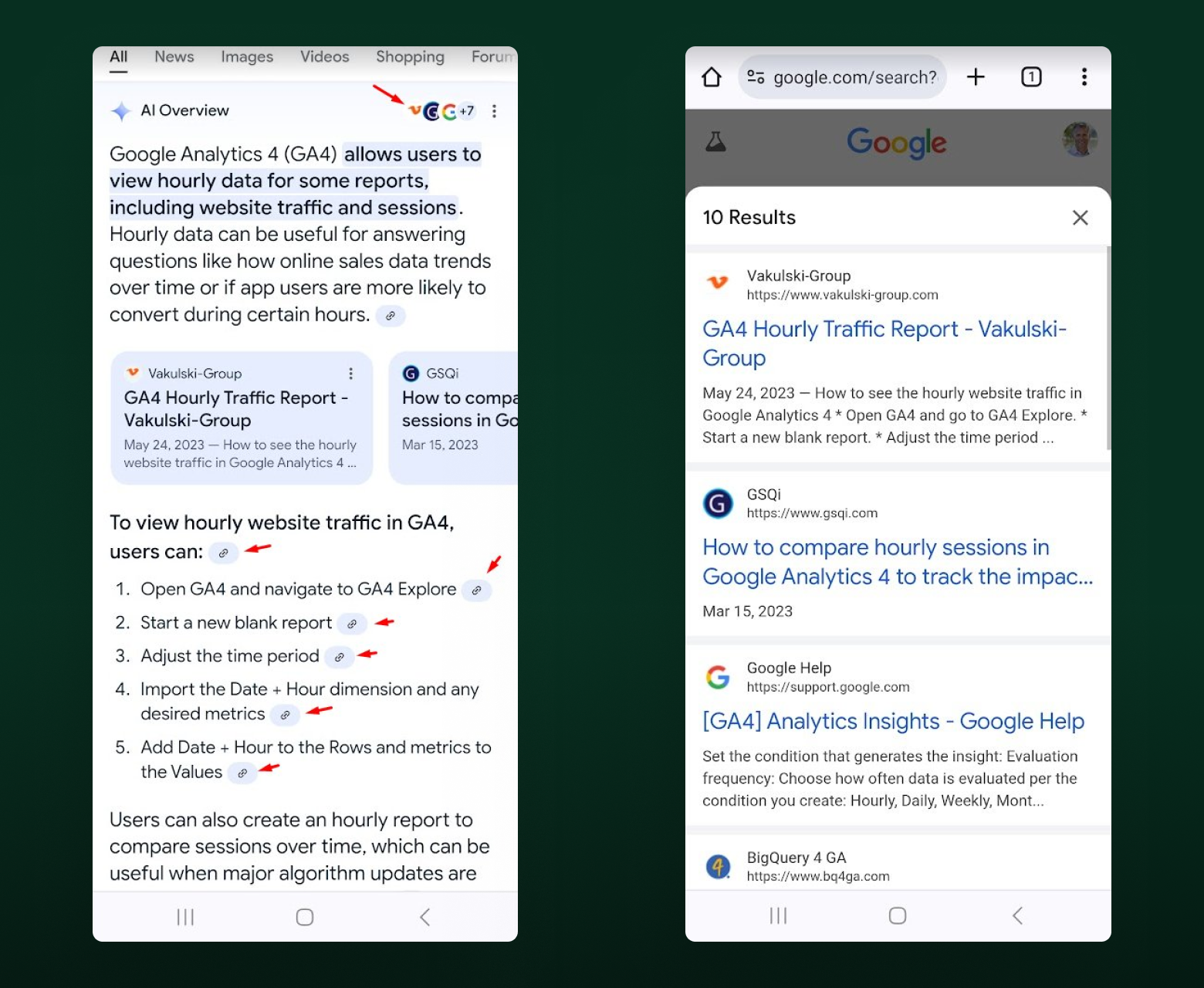Open the Vakulski-Group source card in AI Overview
Screen dimensions: 1204x988
tap(242, 418)
